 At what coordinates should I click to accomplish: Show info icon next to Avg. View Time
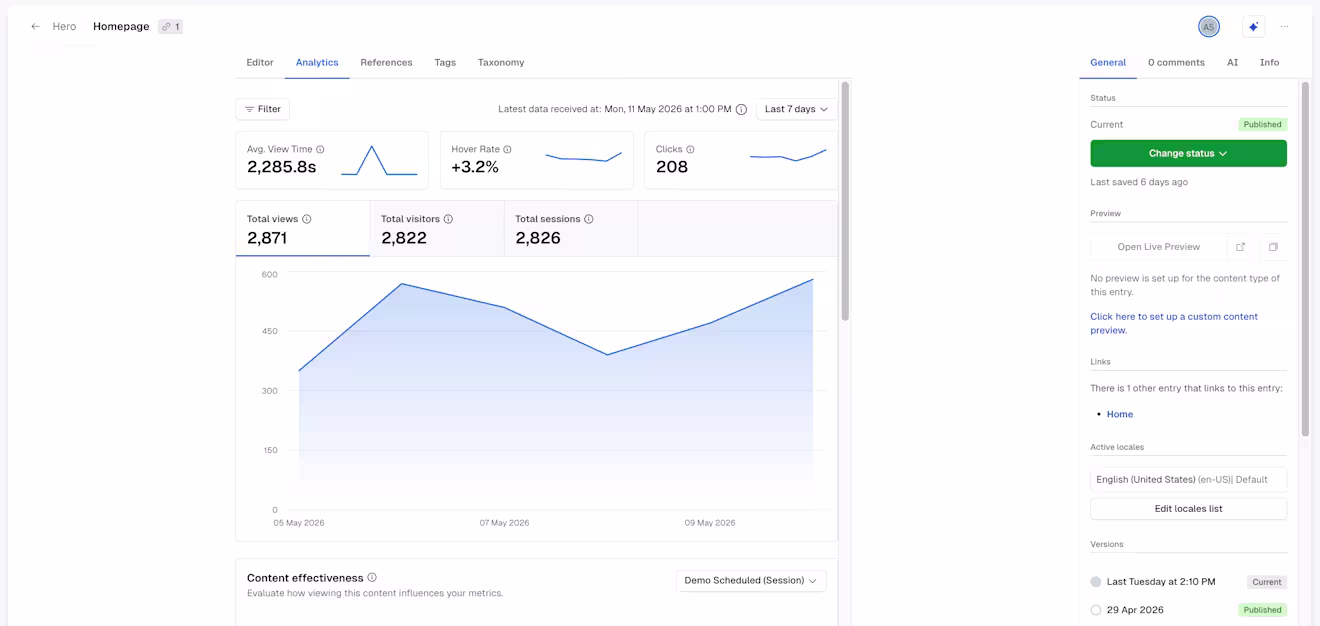[320, 149]
